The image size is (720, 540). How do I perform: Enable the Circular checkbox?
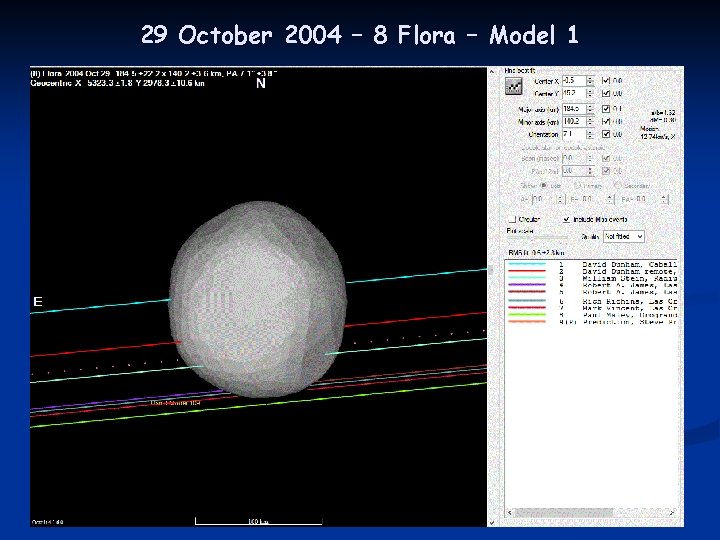tap(512, 218)
